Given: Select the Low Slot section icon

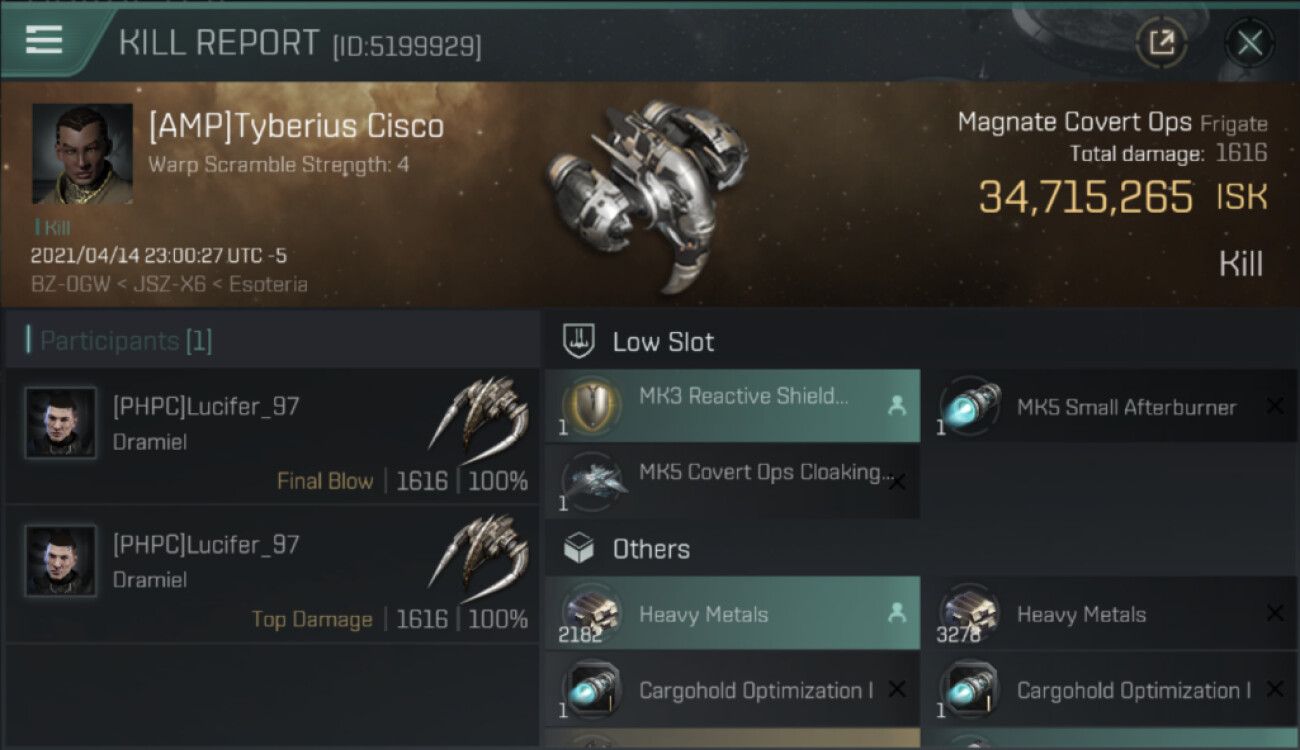Looking at the screenshot, I should [579, 341].
